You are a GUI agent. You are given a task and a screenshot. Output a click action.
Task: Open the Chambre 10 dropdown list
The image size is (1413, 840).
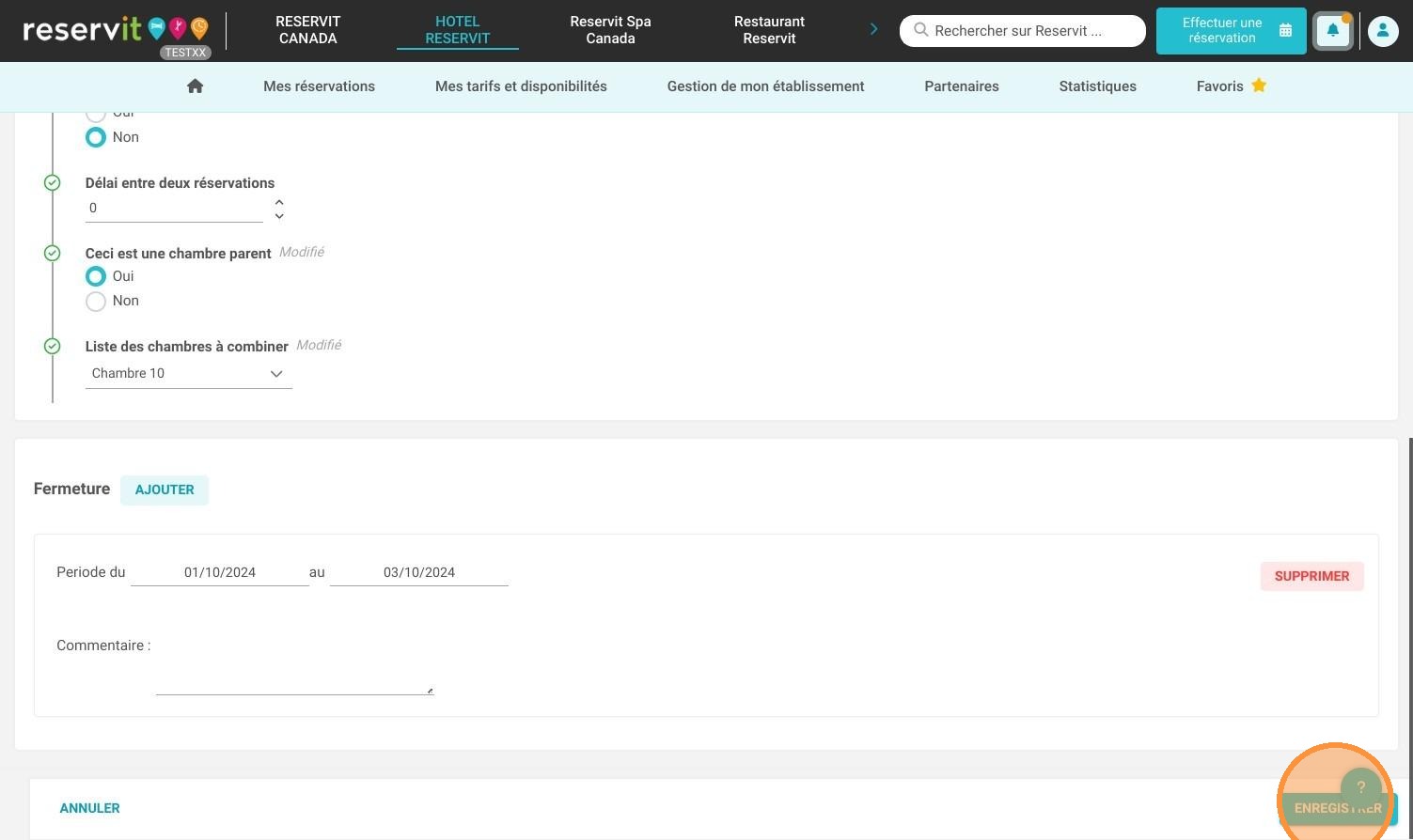188,373
